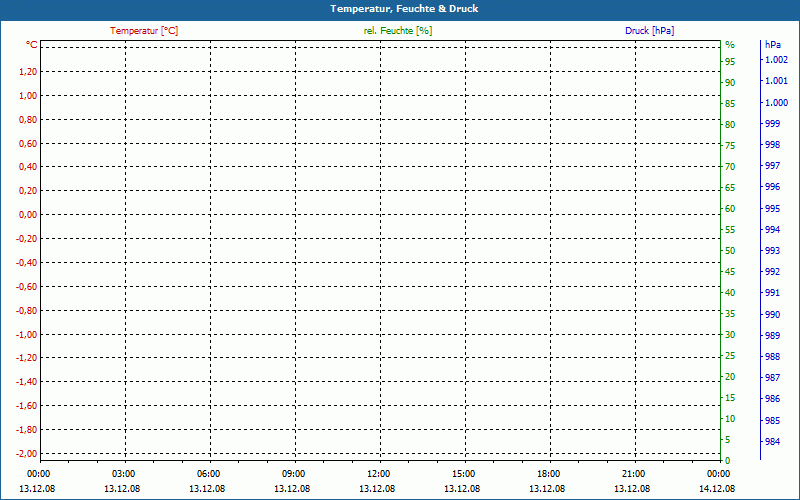Select the blue 989 pressure axis label
The width and height of the screenshot is (800, 500).
point(772,336)
